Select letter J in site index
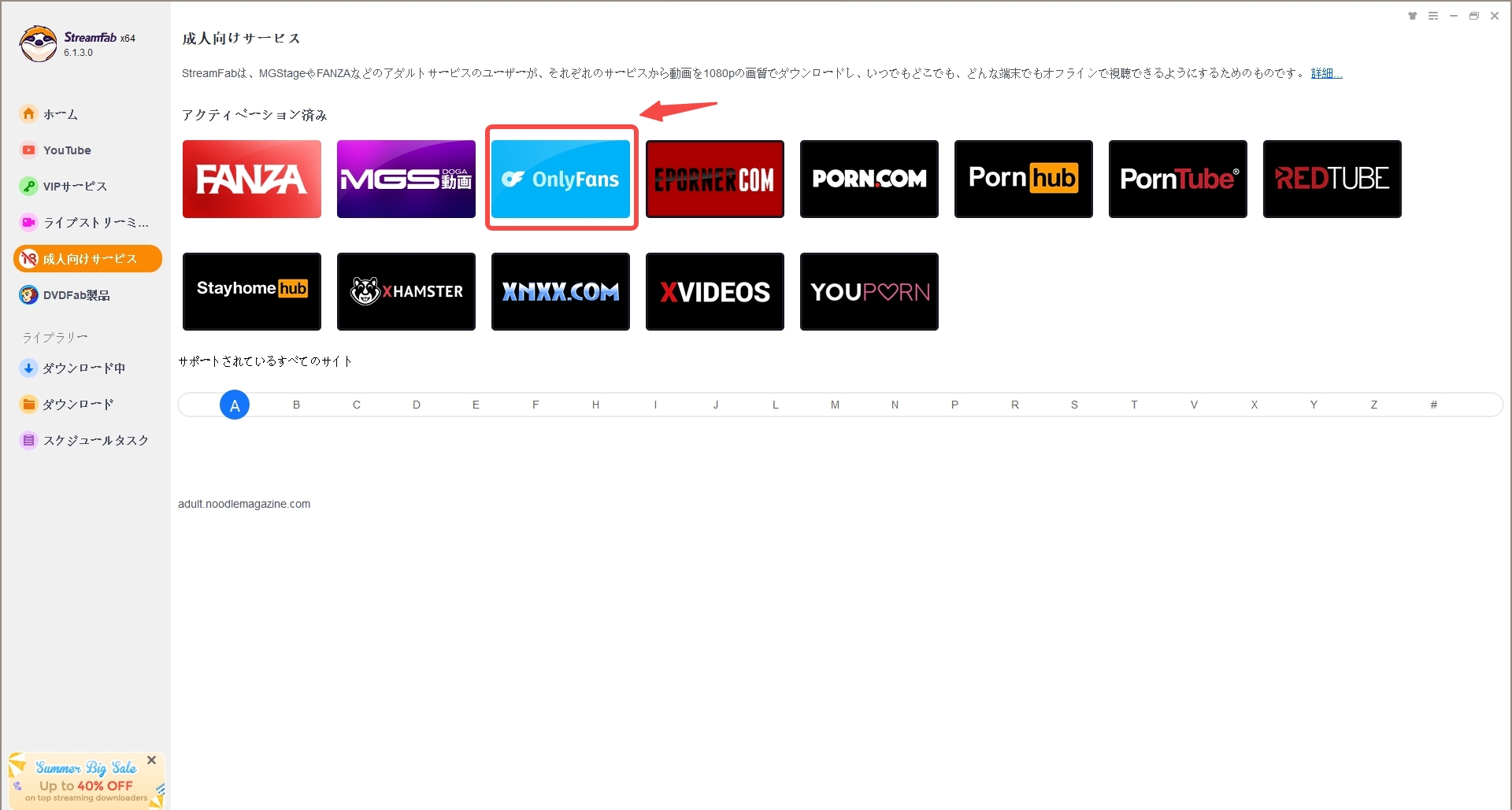The image size is (1512, 810). pyautogui.click(x=716, y=405)
